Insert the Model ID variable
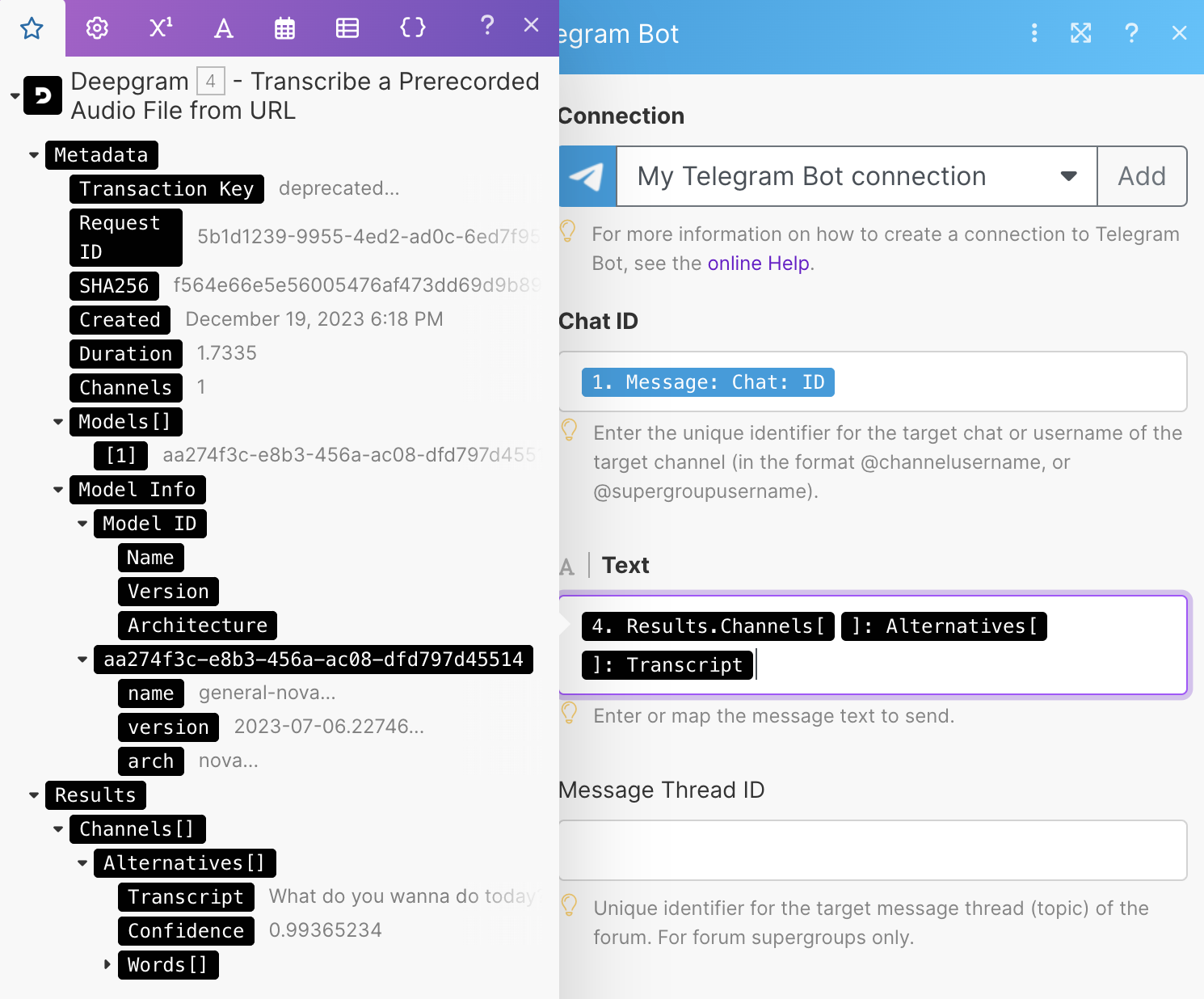1204x999 pixels. pos(150,524)
